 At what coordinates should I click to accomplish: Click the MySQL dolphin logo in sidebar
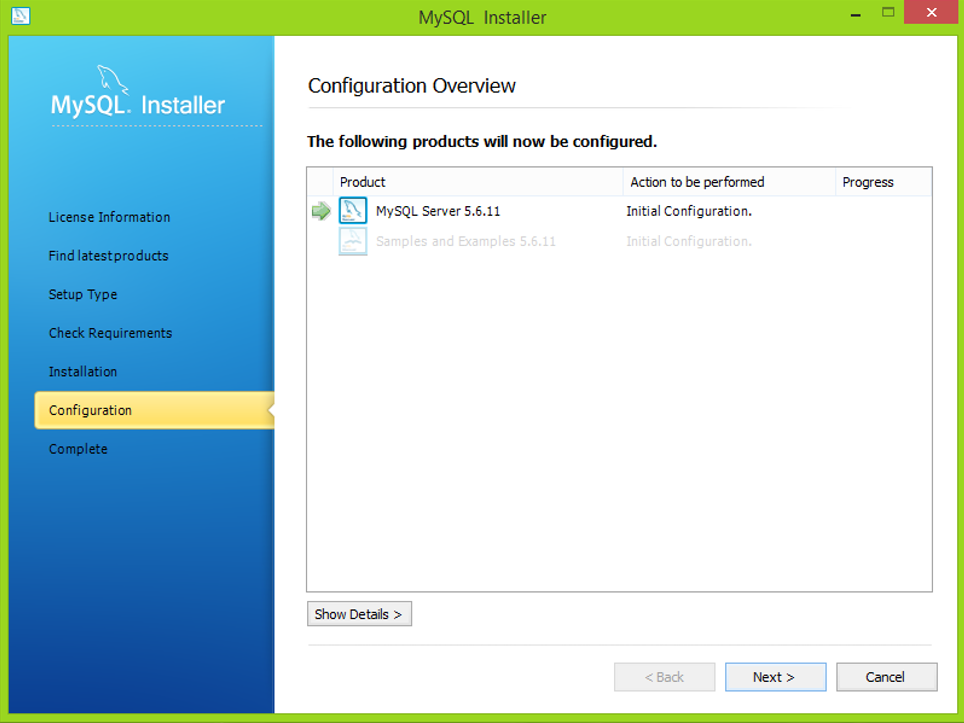[x=113, y=80]
